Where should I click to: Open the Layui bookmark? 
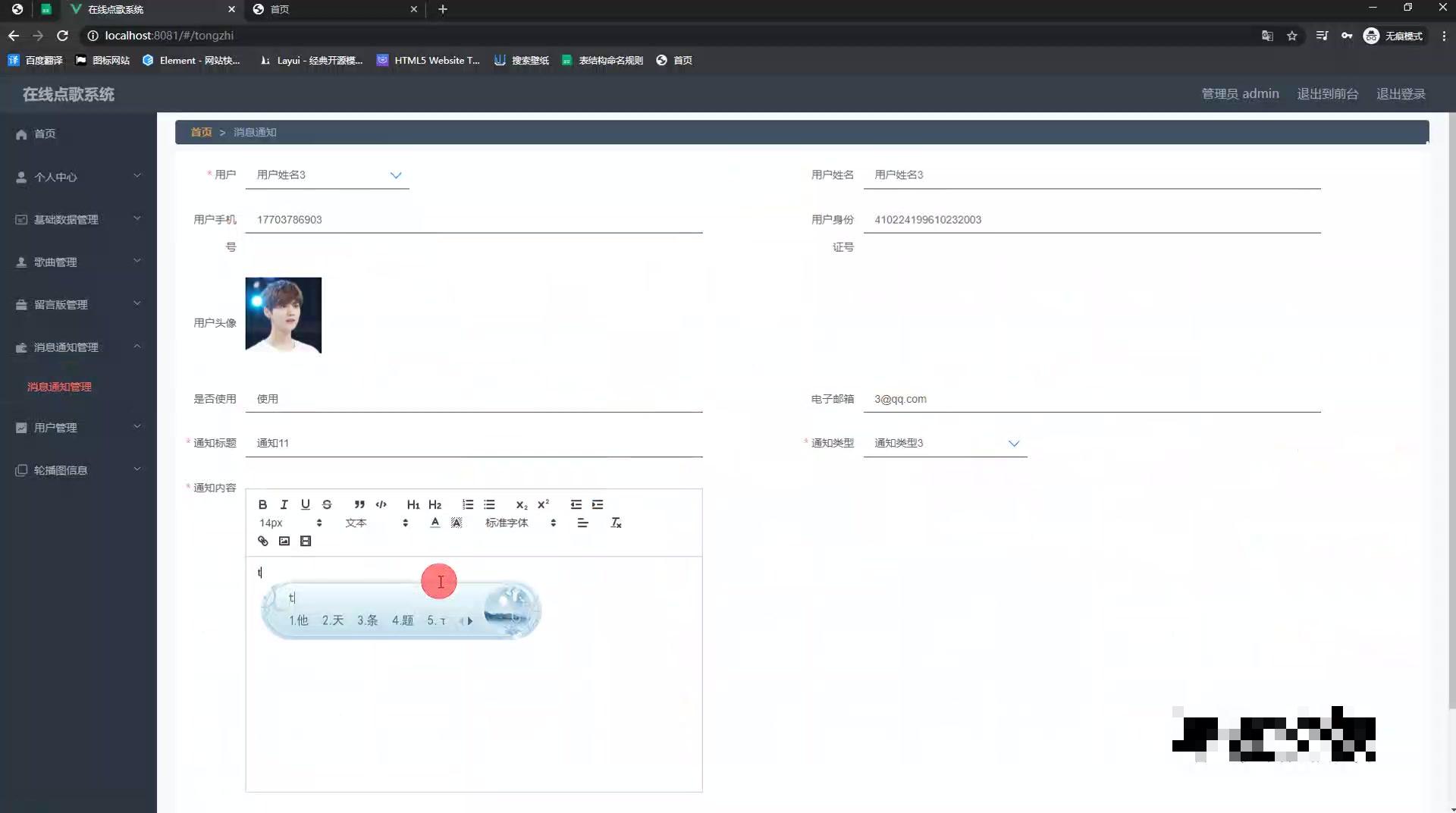[x=311, y=61]
